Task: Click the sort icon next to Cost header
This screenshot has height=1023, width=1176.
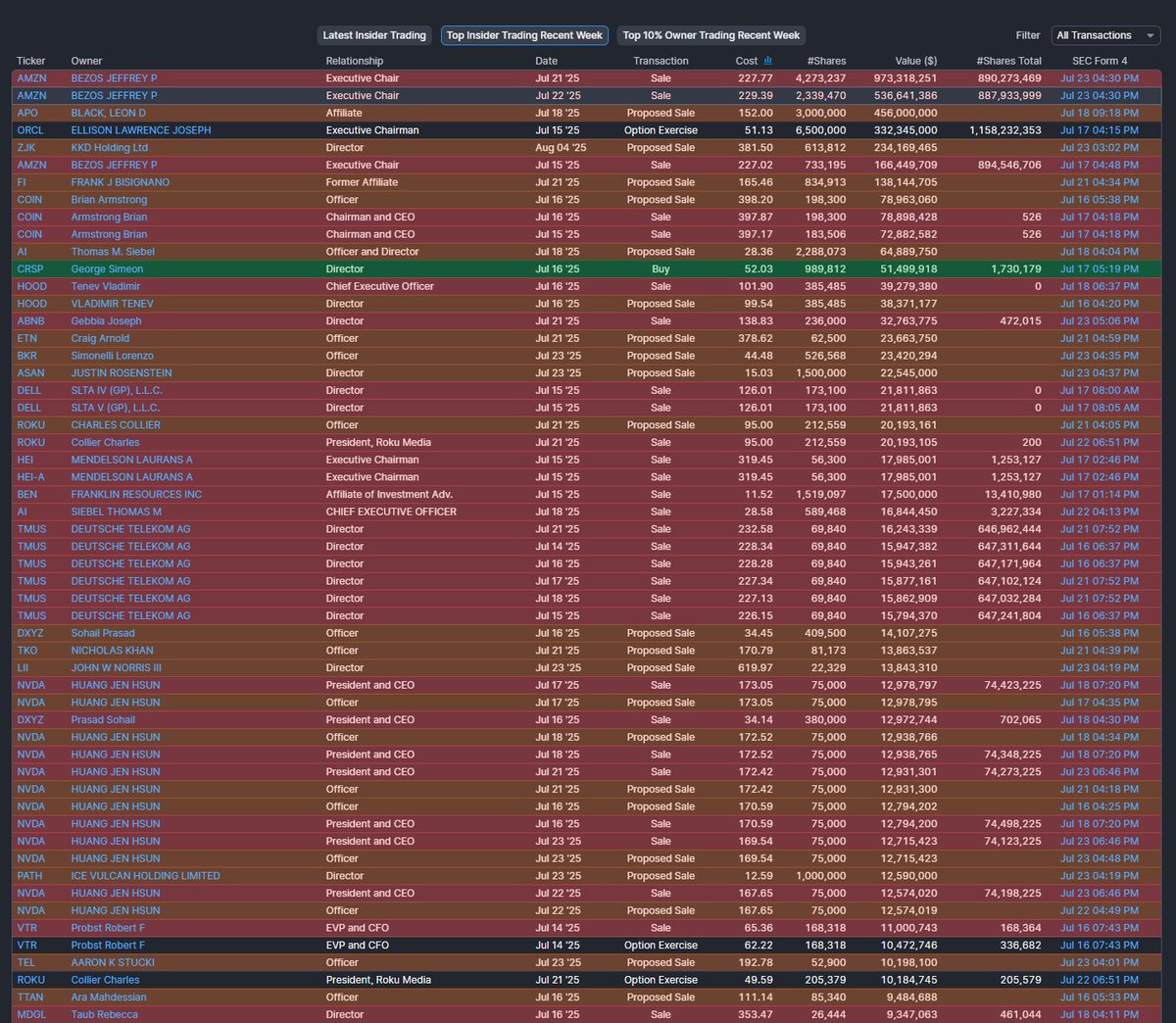Action: click(767, 61)
